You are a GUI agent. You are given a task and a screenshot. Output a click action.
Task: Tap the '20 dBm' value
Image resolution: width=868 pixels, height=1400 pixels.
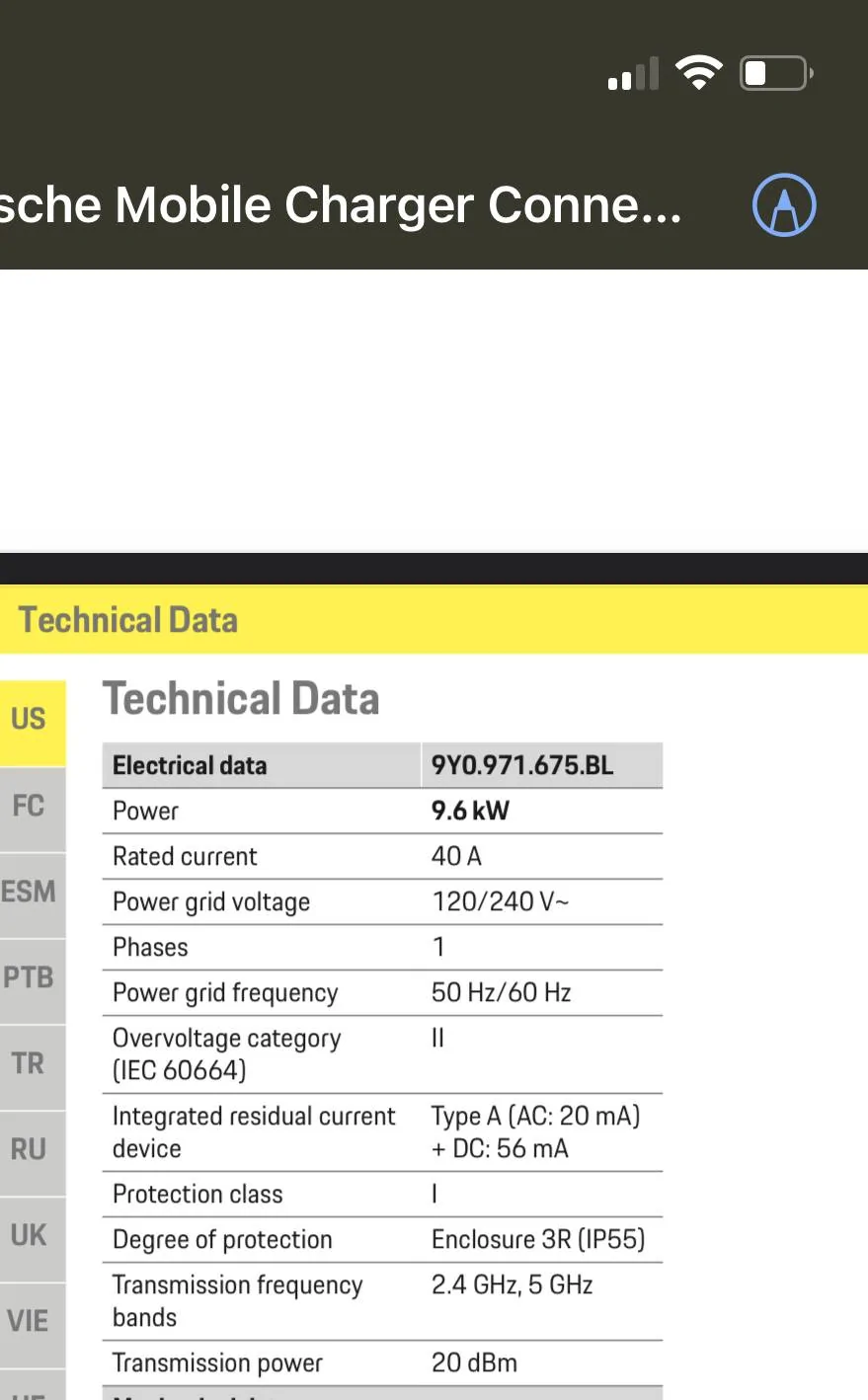(x=474, y=1363)
